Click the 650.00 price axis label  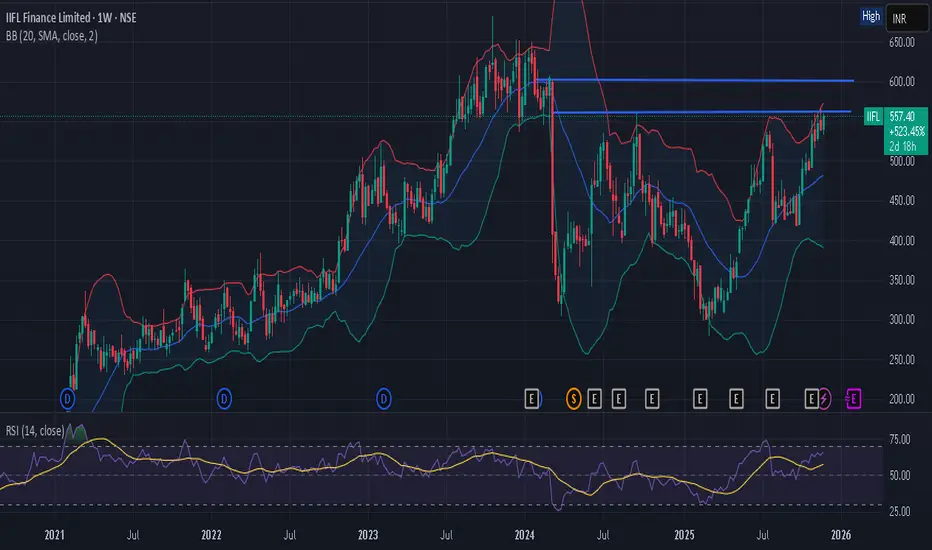pos(902,42)
